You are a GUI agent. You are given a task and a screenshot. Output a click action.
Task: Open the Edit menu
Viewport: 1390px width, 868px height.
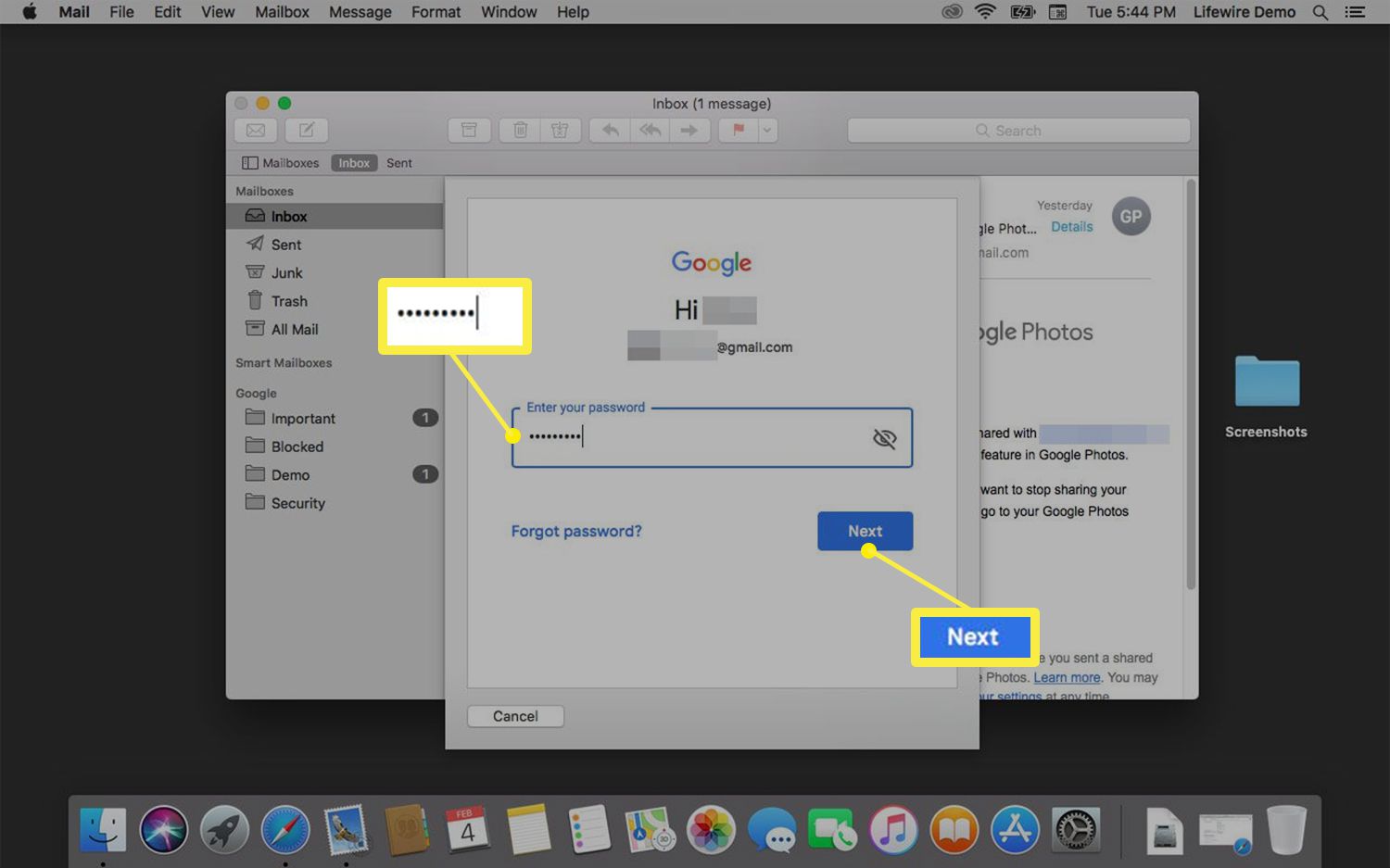coord(168,12)
